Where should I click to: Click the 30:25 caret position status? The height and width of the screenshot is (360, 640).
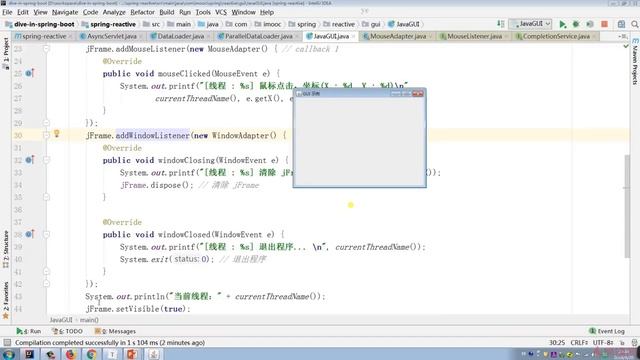(x=557, y=342)
